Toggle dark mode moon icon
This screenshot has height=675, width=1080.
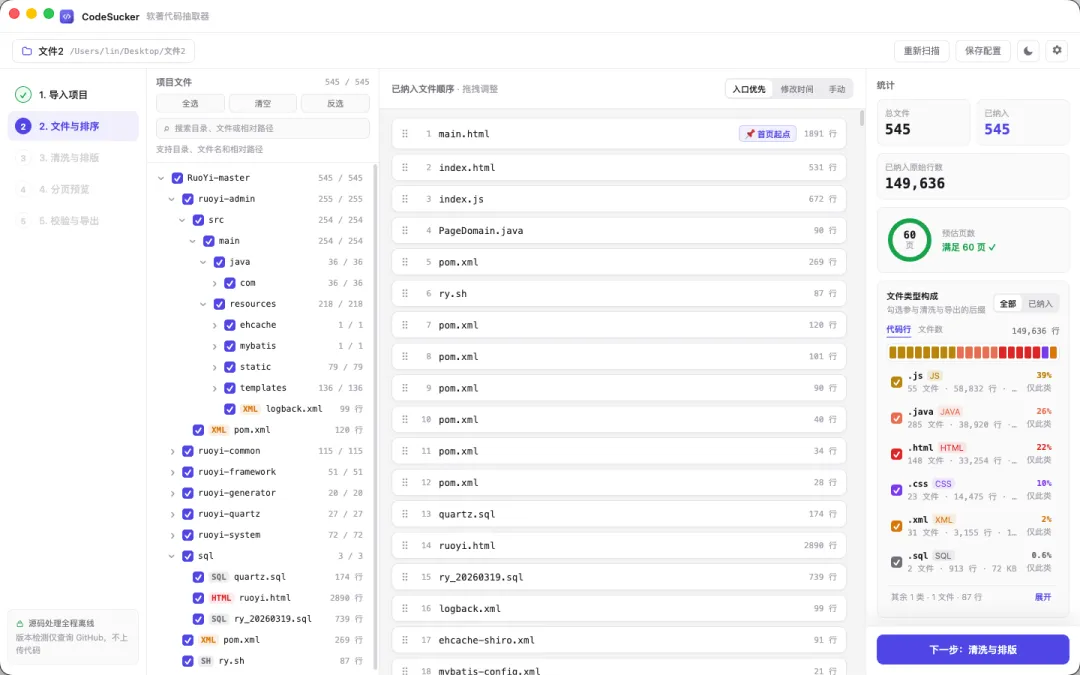[x=1028, y=51]
